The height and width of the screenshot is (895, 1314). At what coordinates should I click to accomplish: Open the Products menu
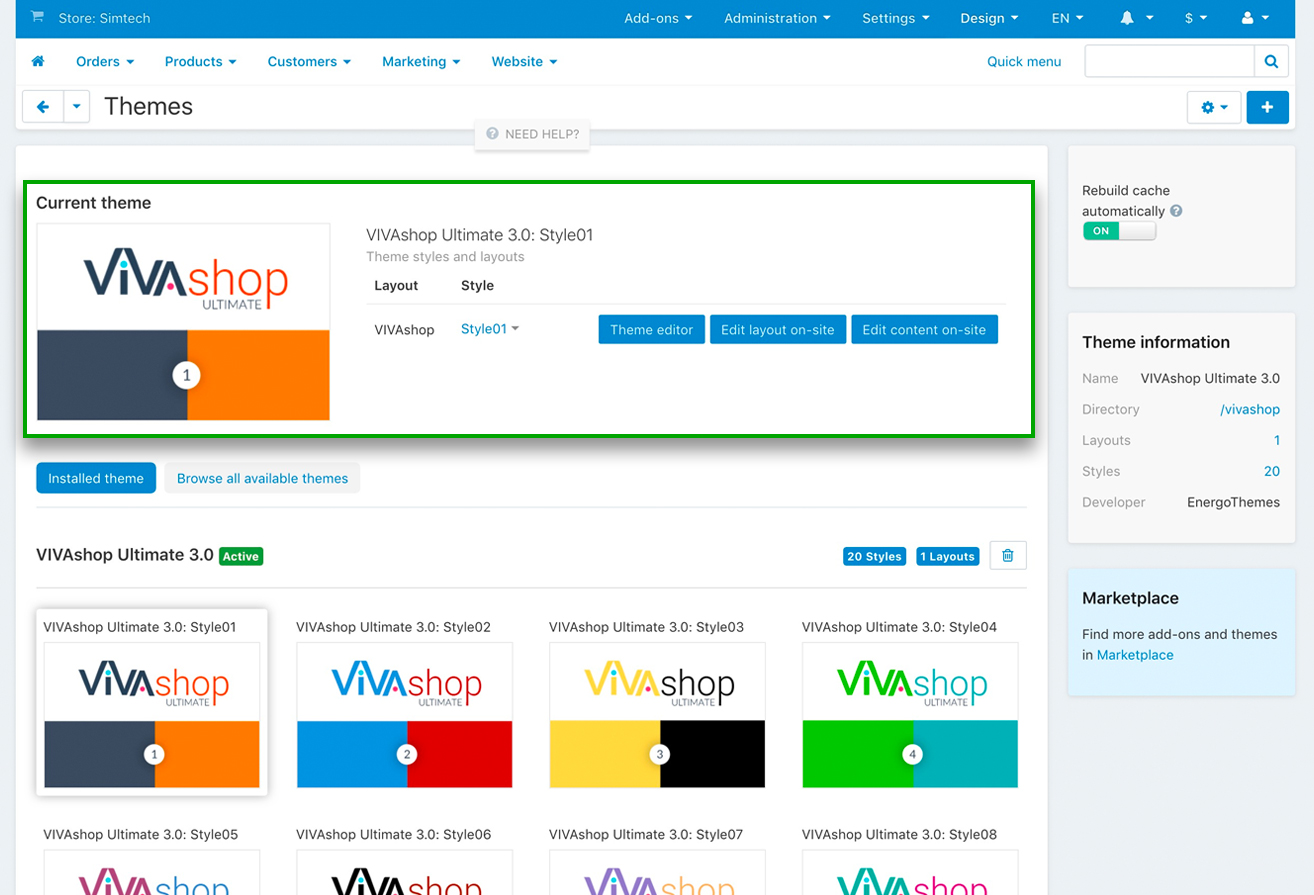point(200,61)
